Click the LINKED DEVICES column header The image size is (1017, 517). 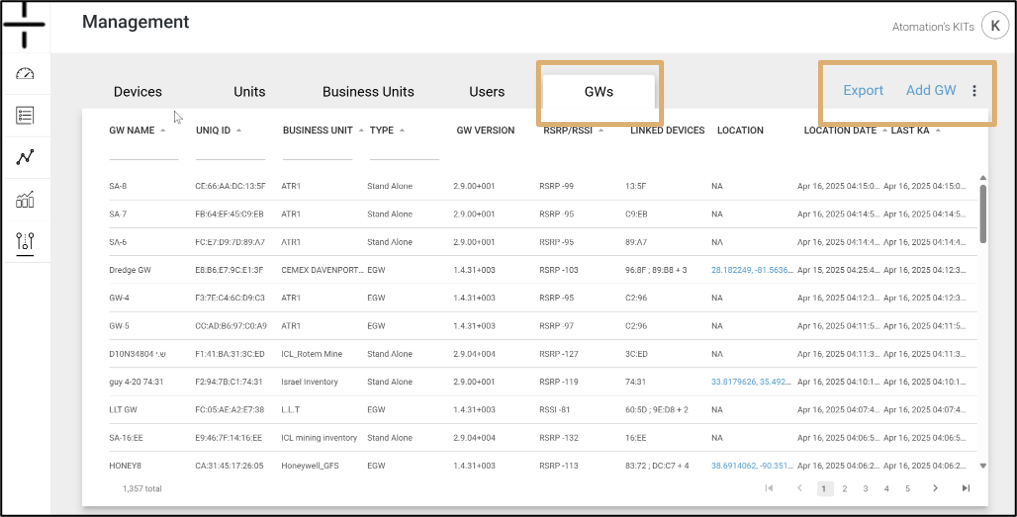tap(667, 130)
